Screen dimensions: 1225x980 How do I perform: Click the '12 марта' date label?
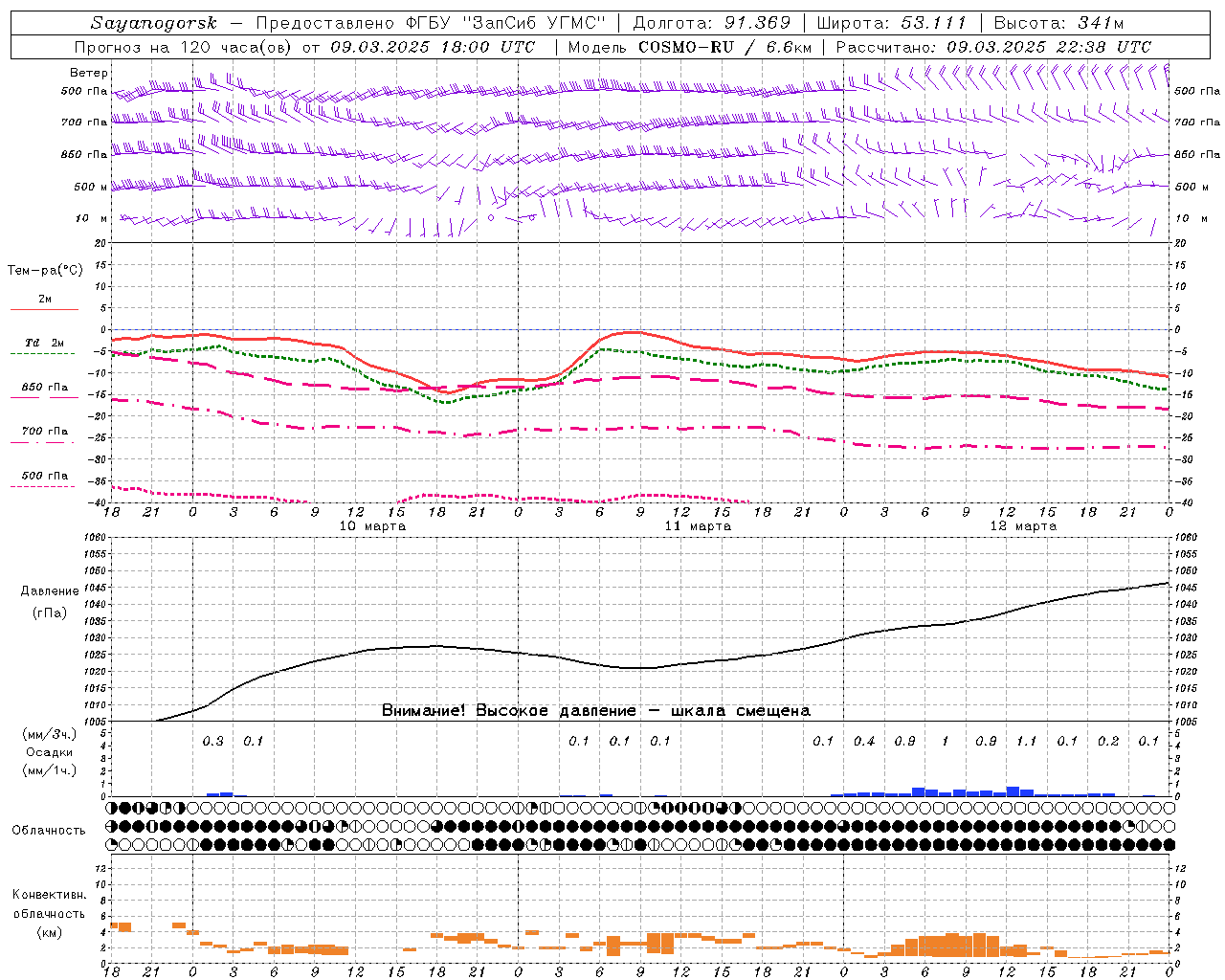tap(1023, 526)
